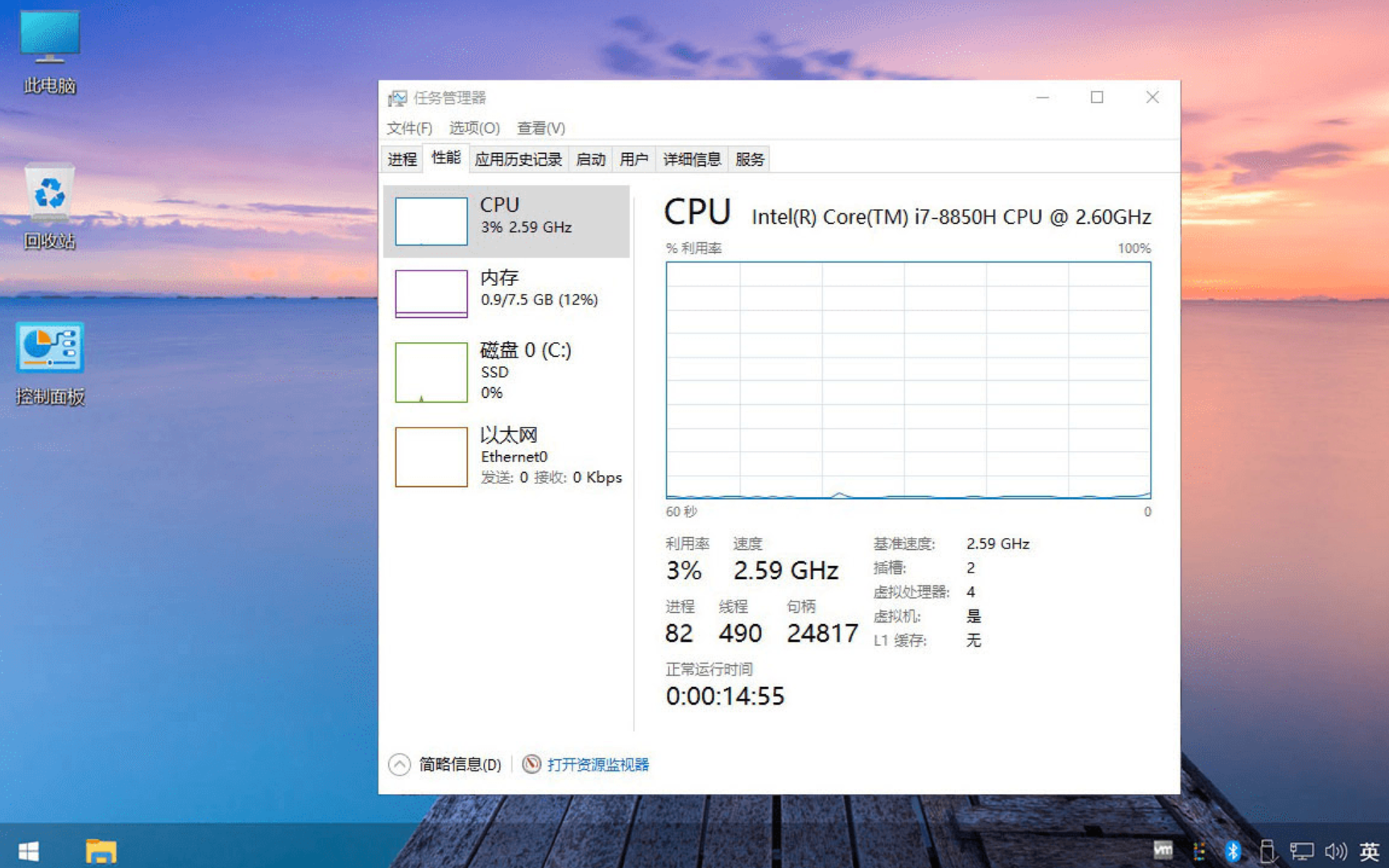Switch to the 进程 tab
Viewport: 1389px width, 868px height.
pyautogui.click(x=402, y=159)
